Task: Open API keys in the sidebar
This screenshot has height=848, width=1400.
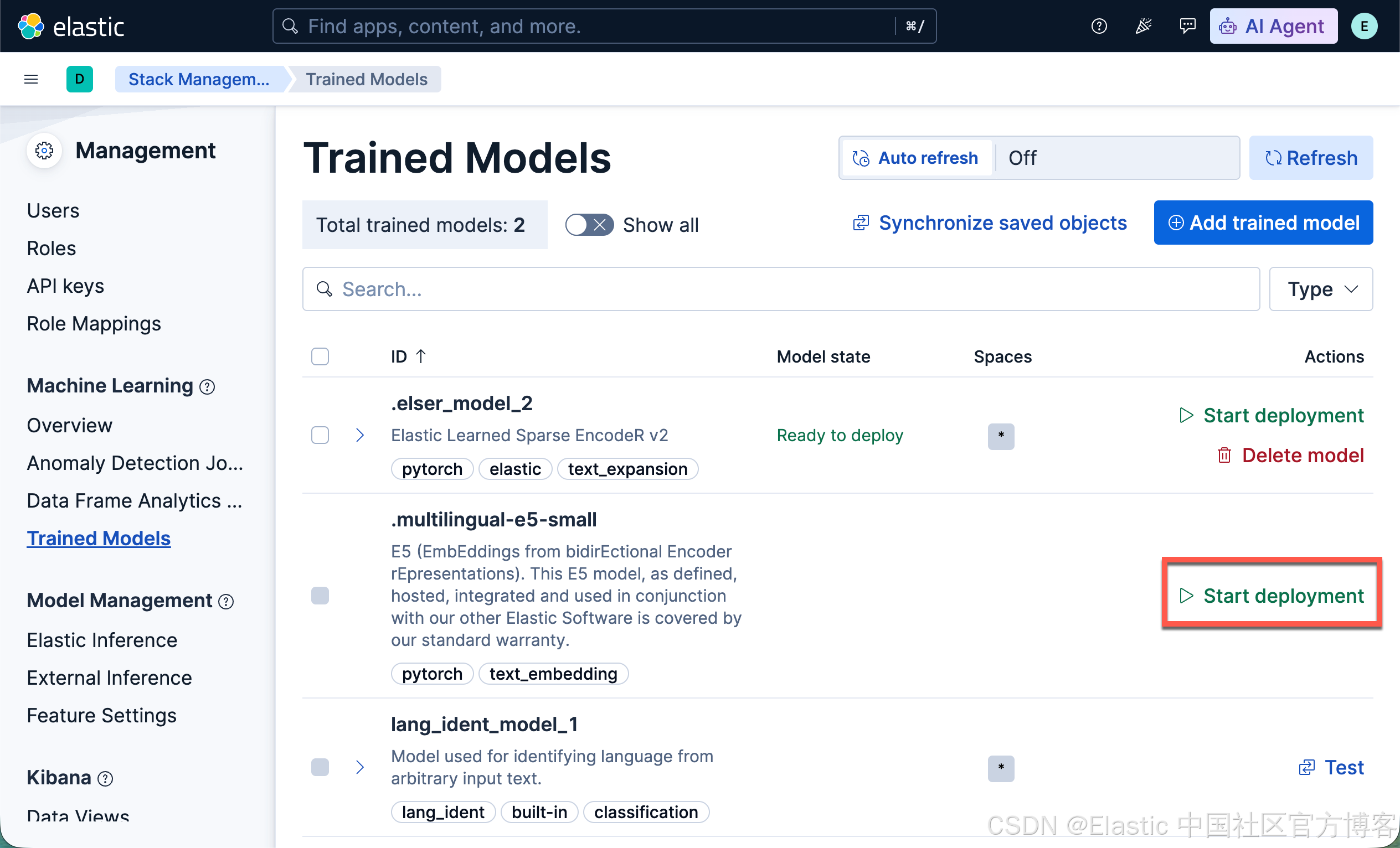Action: click(65, 286)
